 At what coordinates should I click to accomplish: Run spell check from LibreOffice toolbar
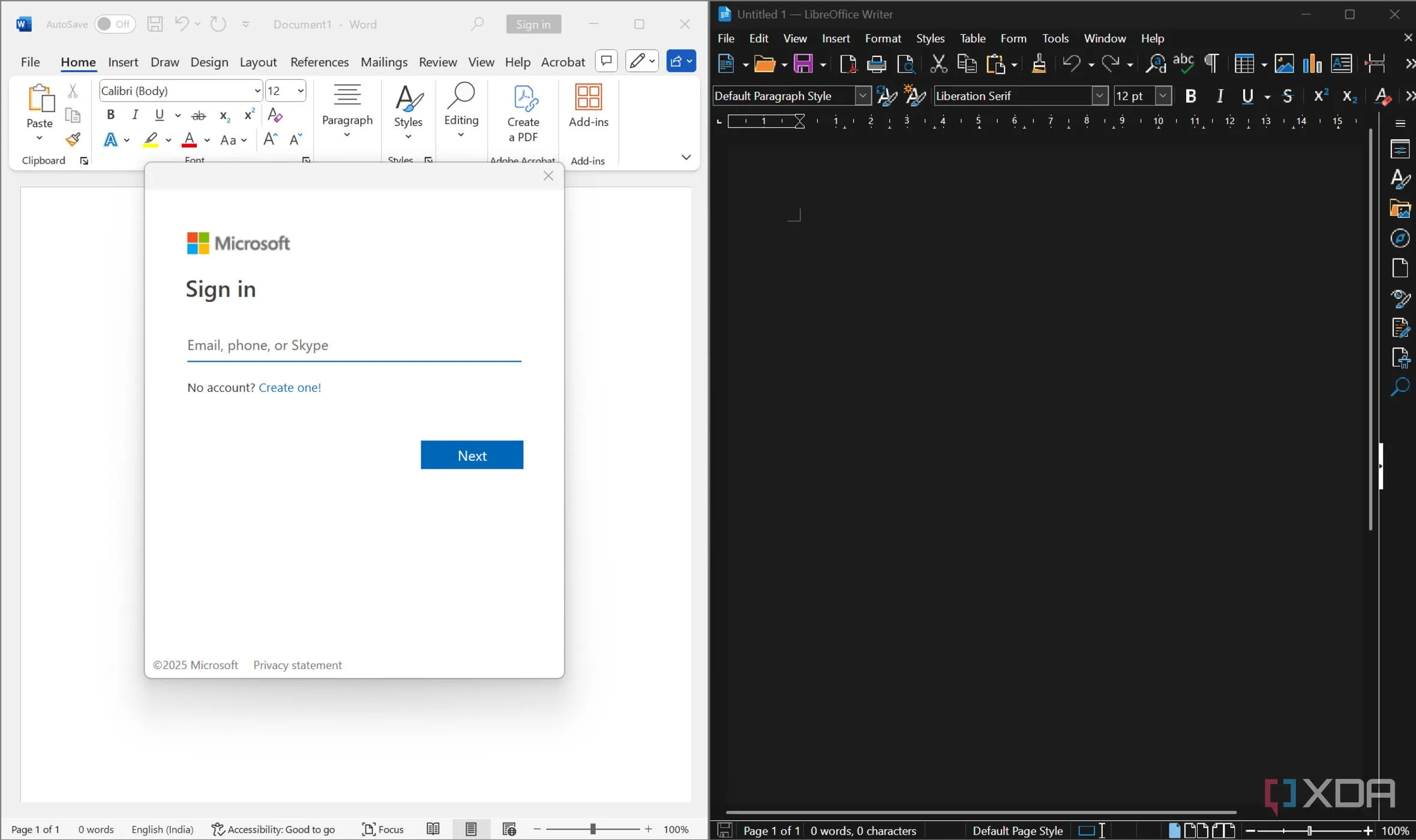coord(1183,63)
